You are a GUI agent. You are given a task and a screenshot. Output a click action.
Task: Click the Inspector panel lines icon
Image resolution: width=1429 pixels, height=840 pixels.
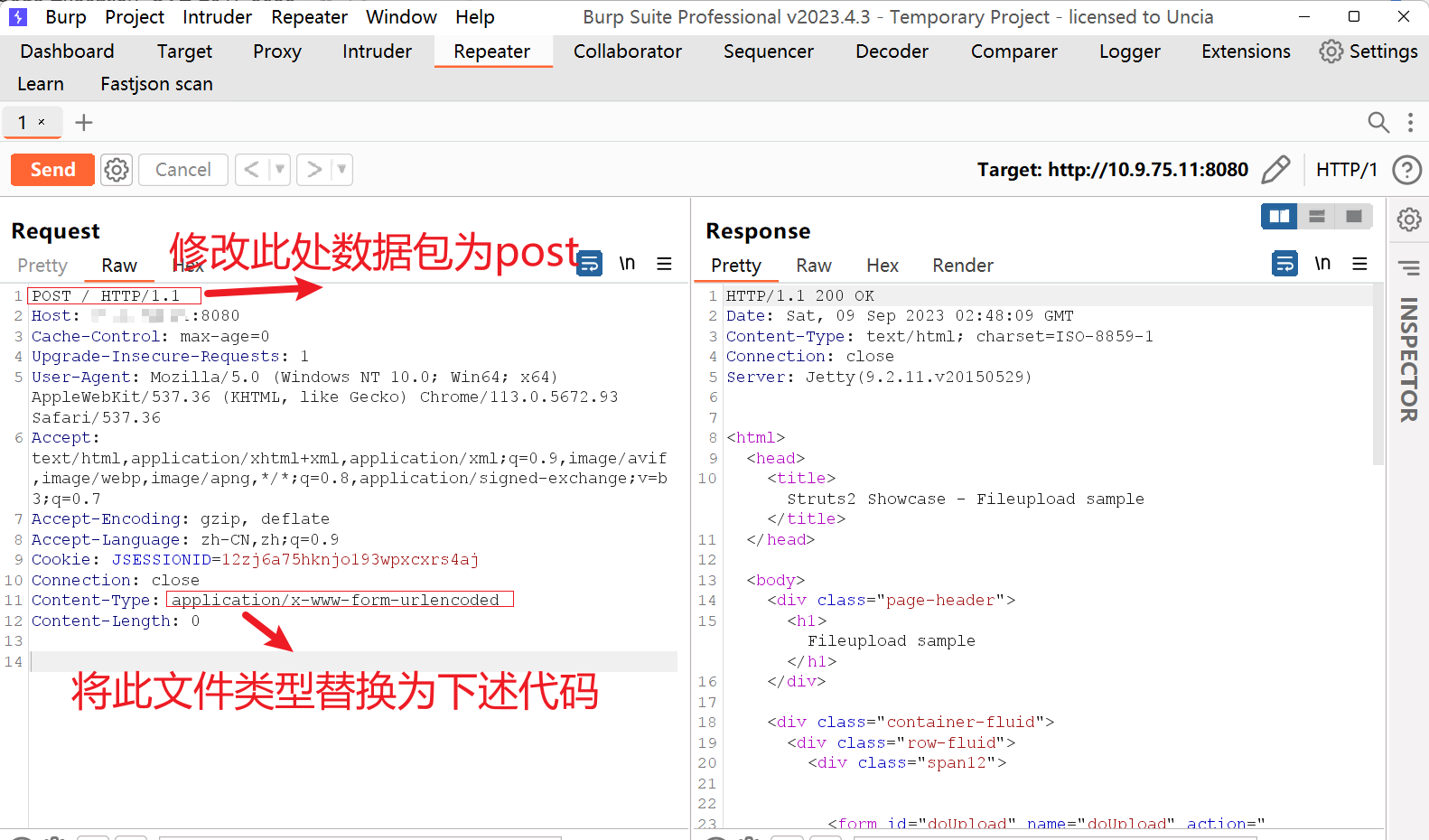point(1409,268)
